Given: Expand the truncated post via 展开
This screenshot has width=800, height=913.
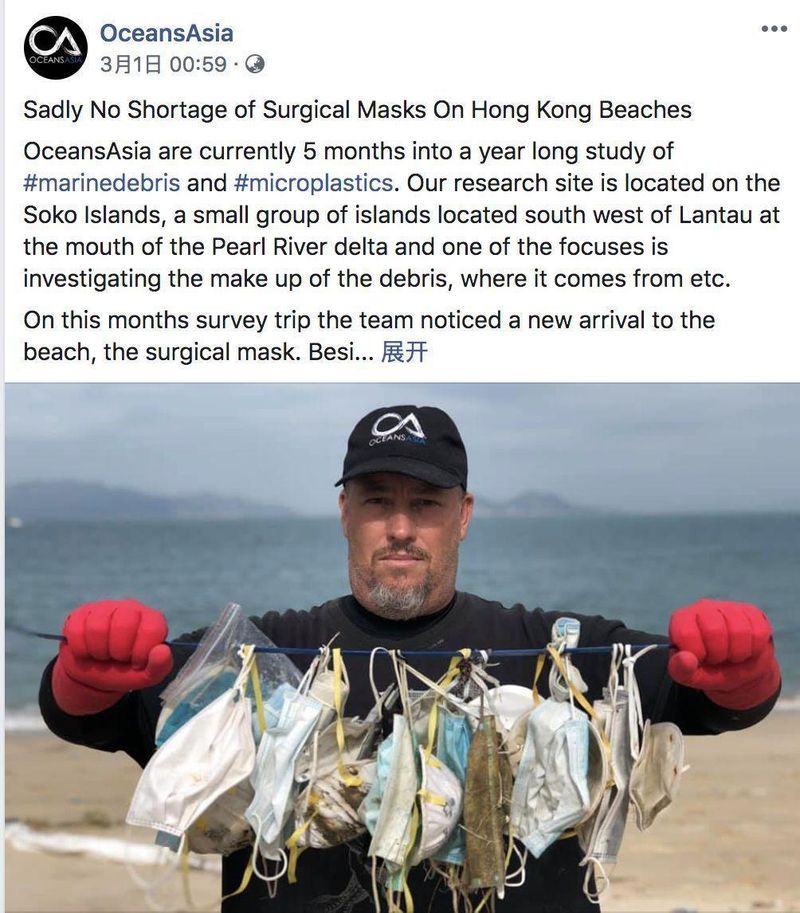Looking at the screenshot, I should click(x=404, y=352).
